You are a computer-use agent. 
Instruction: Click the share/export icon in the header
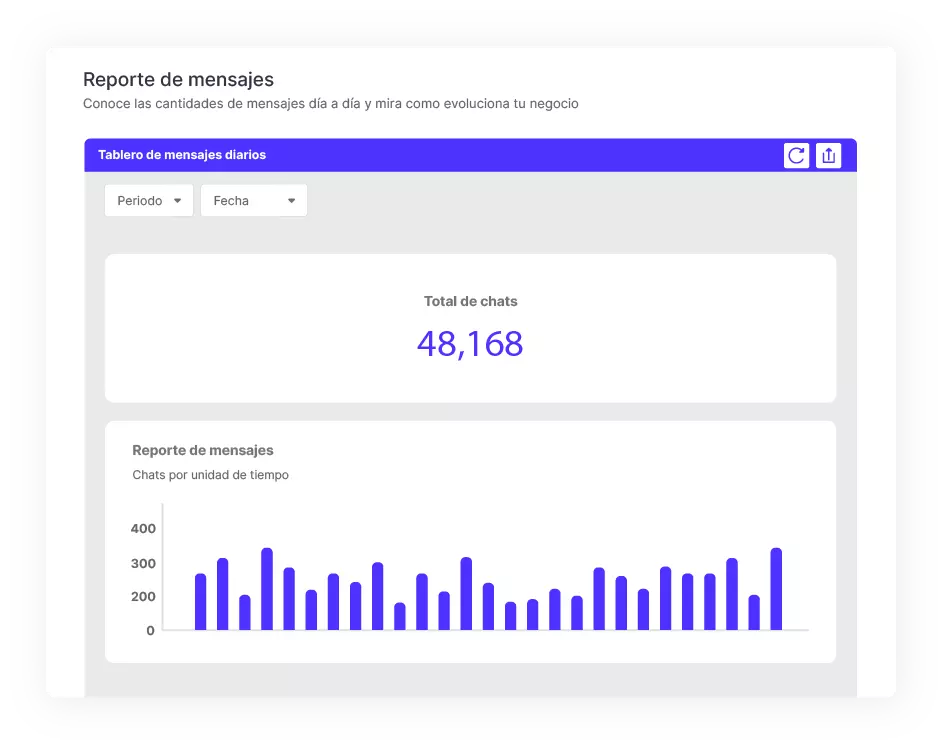click(828, 155)
